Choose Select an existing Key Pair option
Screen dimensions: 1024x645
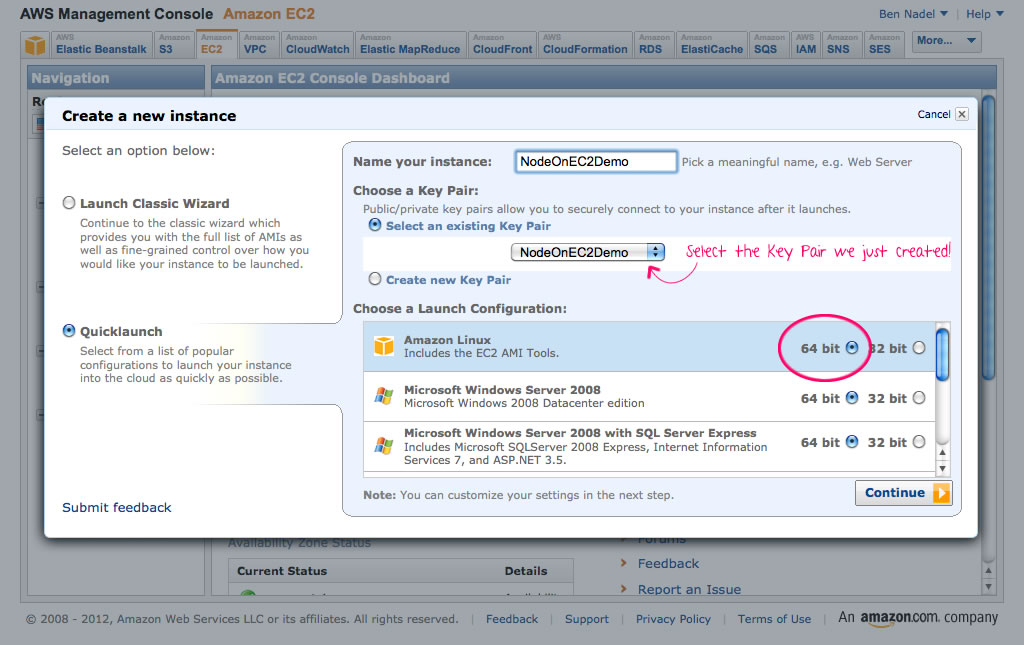[x=375, y=225]
